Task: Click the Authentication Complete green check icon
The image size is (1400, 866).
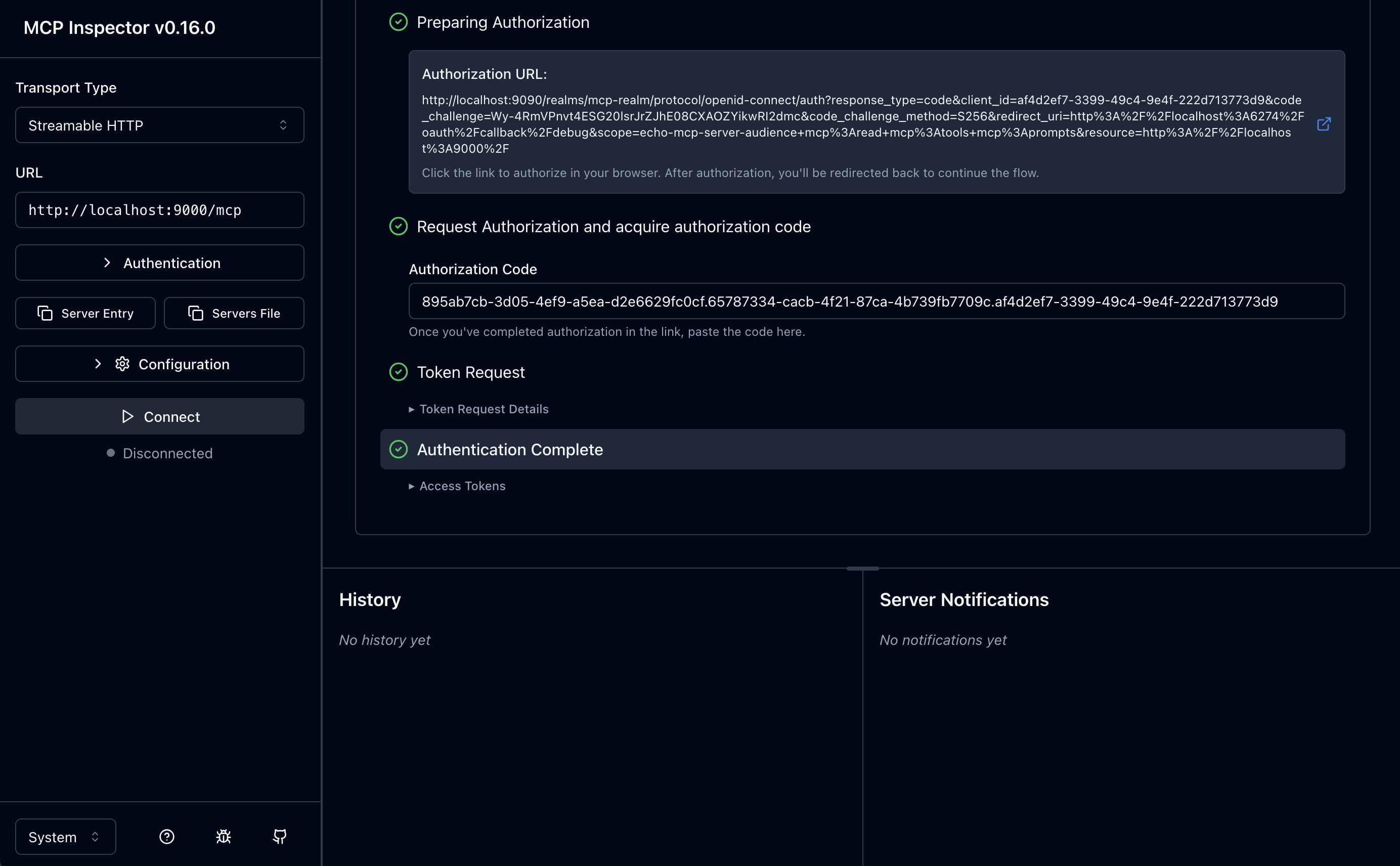Action: (399, 449)
